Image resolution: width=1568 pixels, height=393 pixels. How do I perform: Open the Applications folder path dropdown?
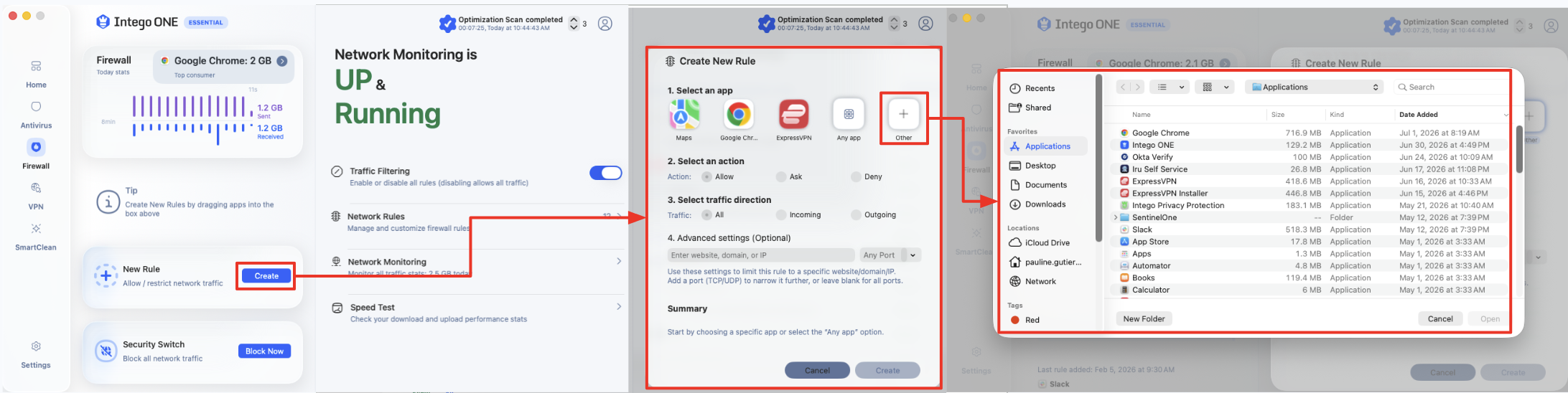tap(1315, 87)
